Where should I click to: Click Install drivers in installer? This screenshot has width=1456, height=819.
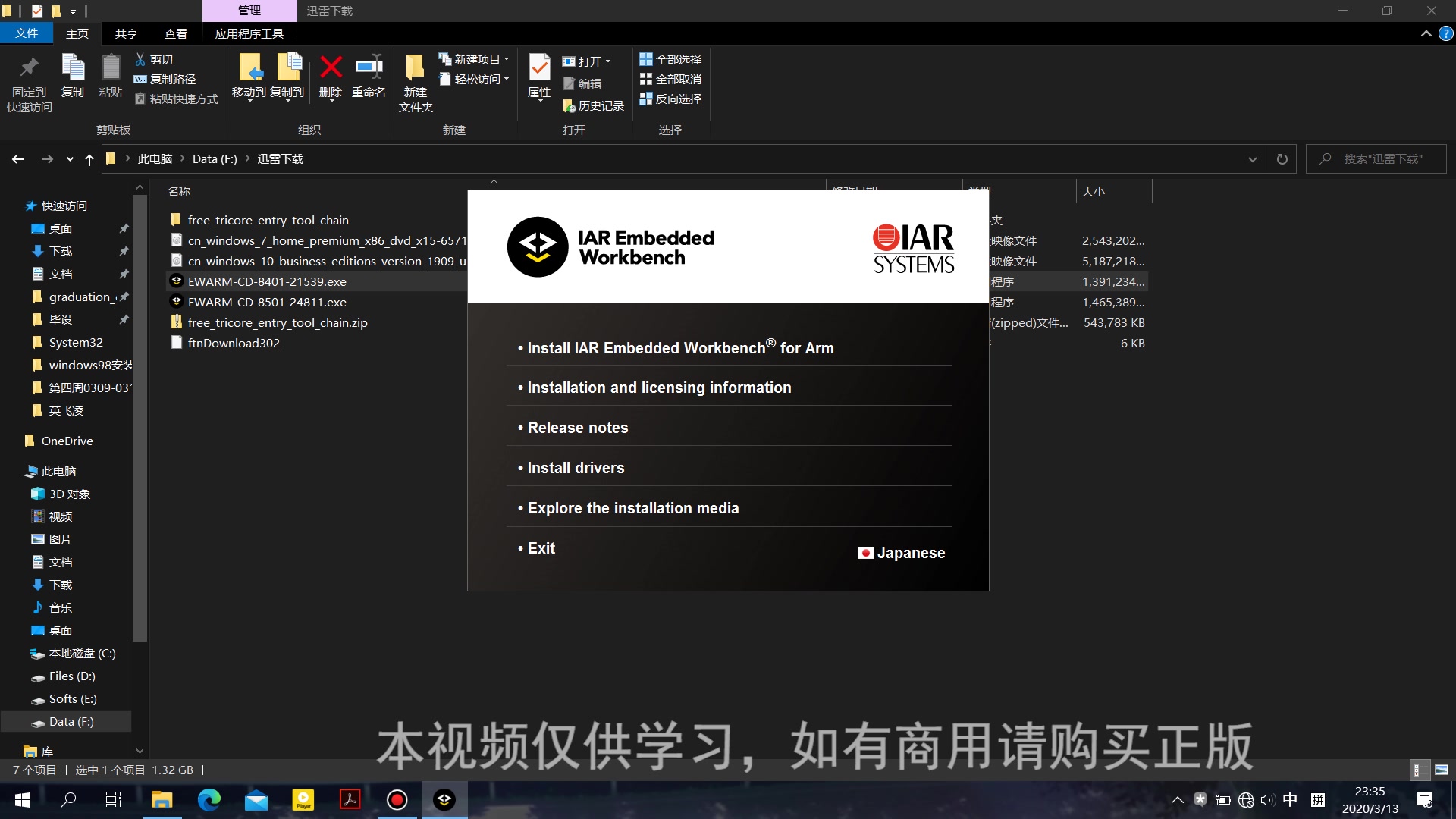576,468
